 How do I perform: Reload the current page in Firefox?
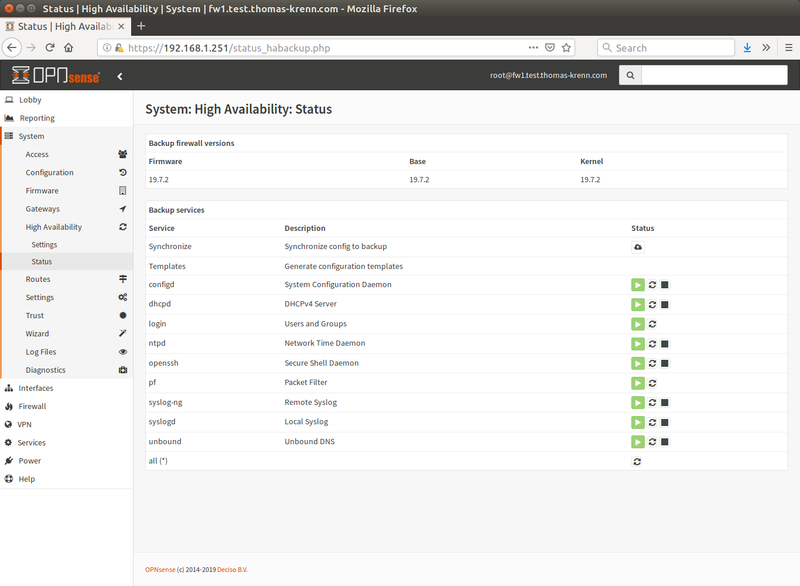tap(50, 48)
